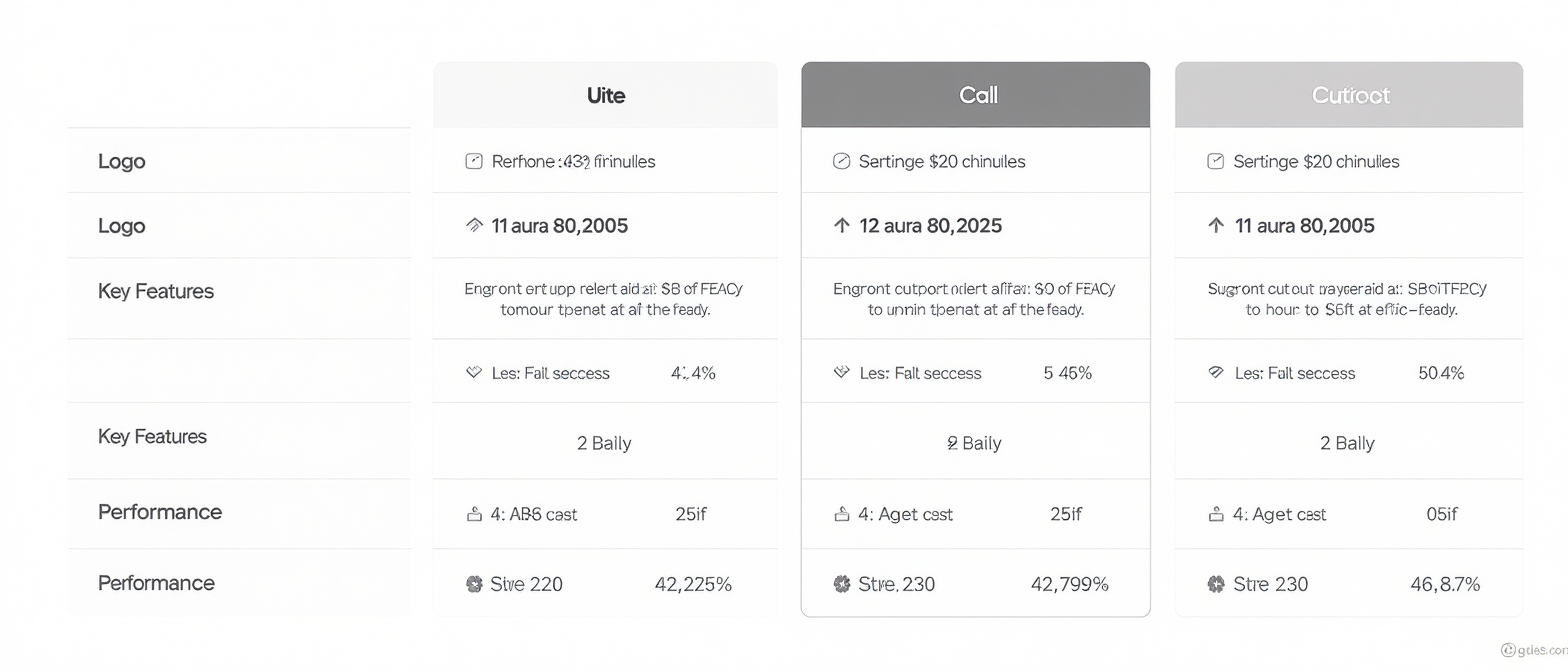This screenshot has width=1568, height=672.
Task: Select the Cutroct plan header
Action: tap(1349, 95)
